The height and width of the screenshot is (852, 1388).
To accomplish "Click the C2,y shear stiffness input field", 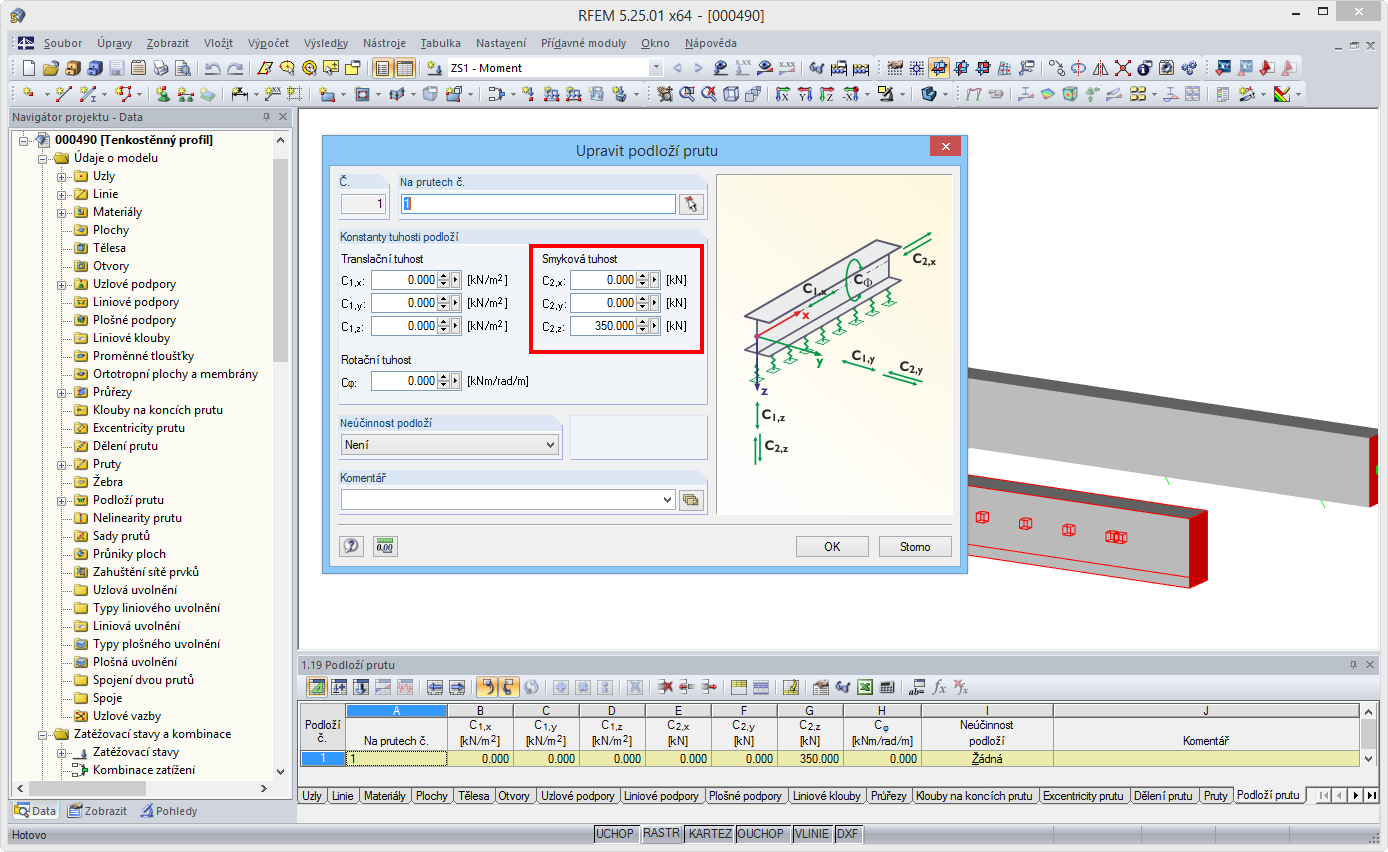I will coord(604,303).
